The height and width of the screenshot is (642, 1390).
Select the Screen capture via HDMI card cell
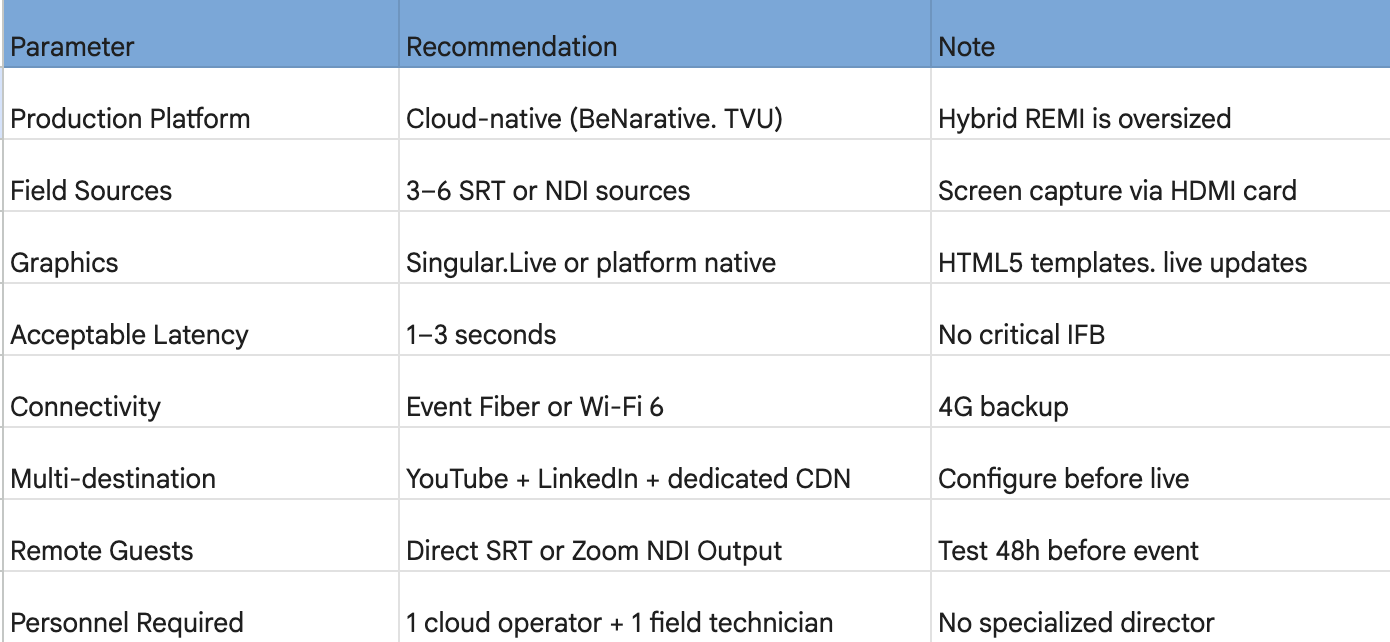tap(1160, 176)
